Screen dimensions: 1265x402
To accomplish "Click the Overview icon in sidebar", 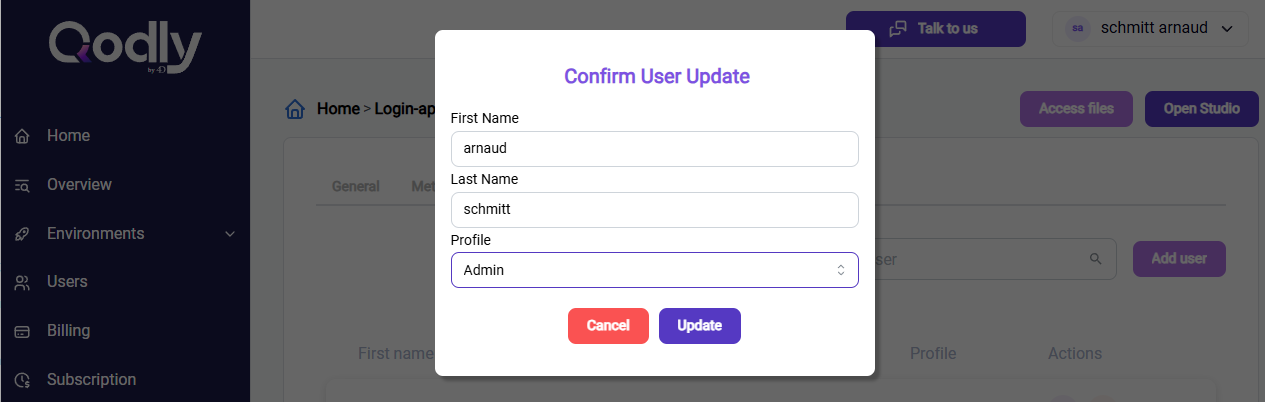I will [22, 185].
